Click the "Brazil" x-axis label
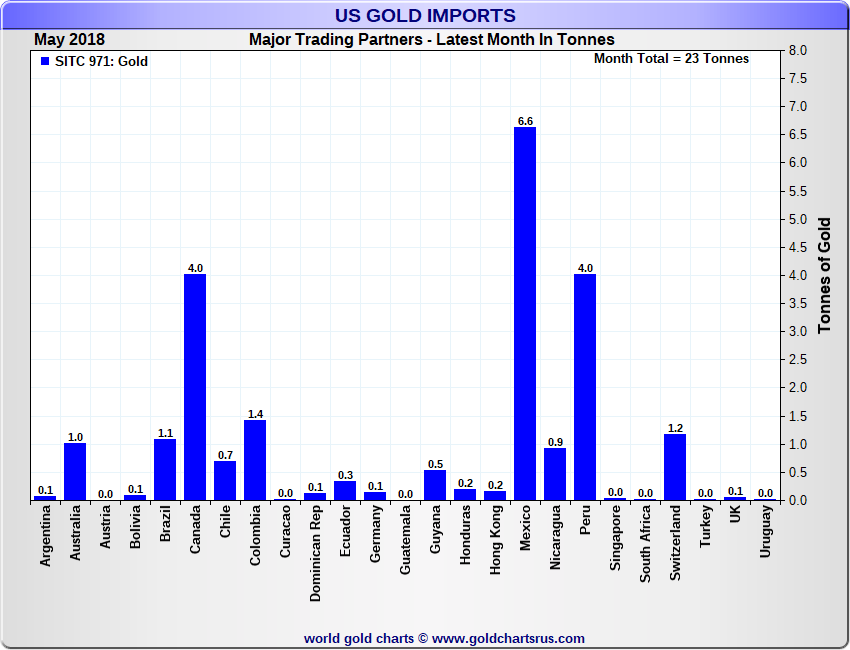 pyautogui.click(x=165, y=523)
